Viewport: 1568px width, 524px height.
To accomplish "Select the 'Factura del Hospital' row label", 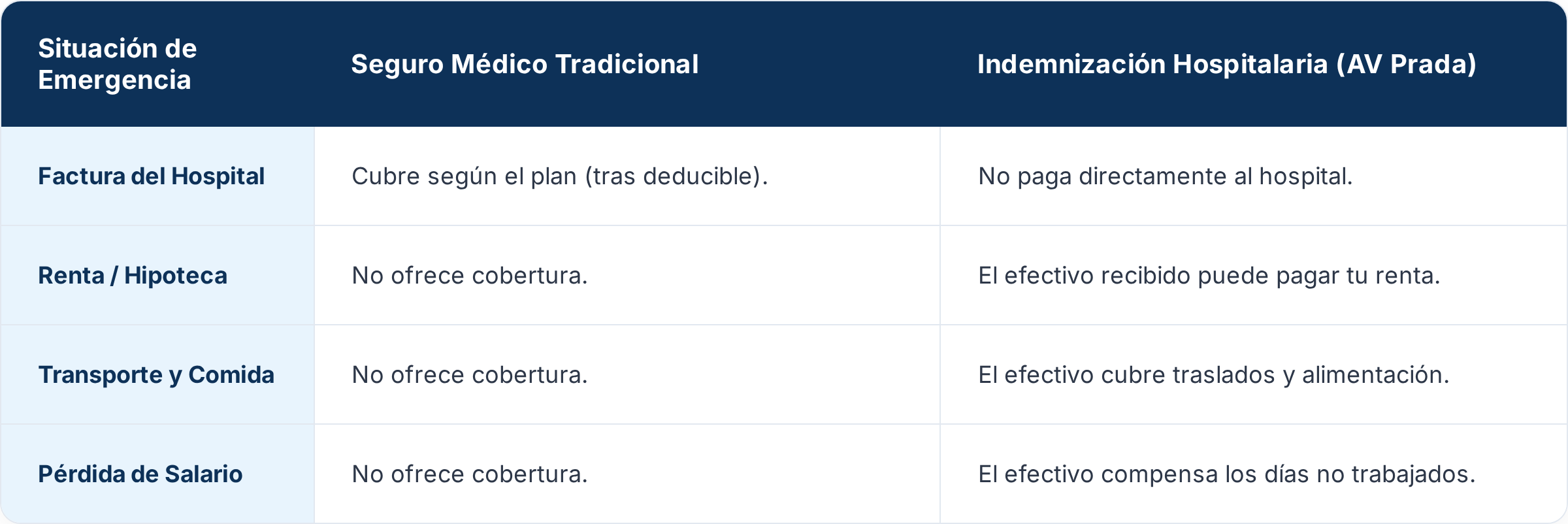I will (151, 176).
